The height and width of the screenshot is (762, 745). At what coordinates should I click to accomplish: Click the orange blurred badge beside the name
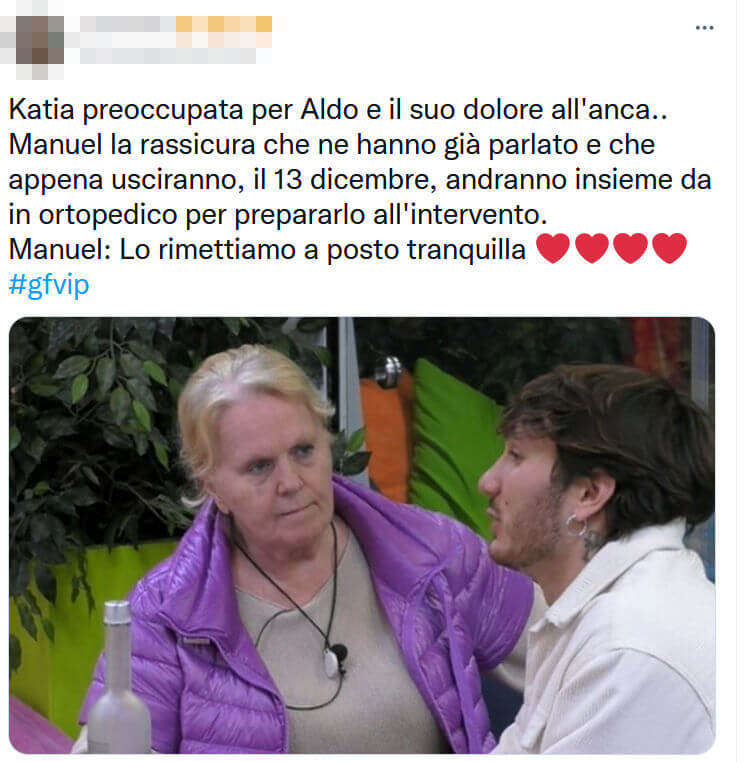coord(224,24)
